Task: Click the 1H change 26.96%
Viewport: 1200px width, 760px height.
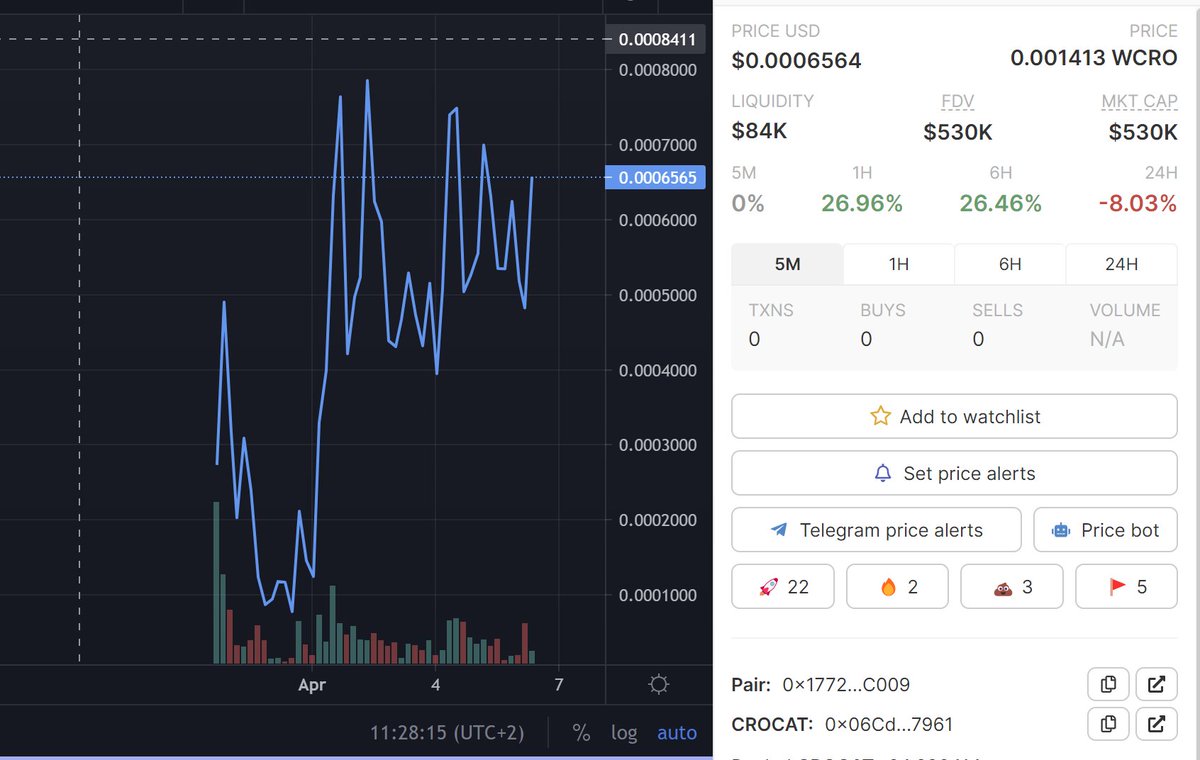Action: click(x=862, y=204)
